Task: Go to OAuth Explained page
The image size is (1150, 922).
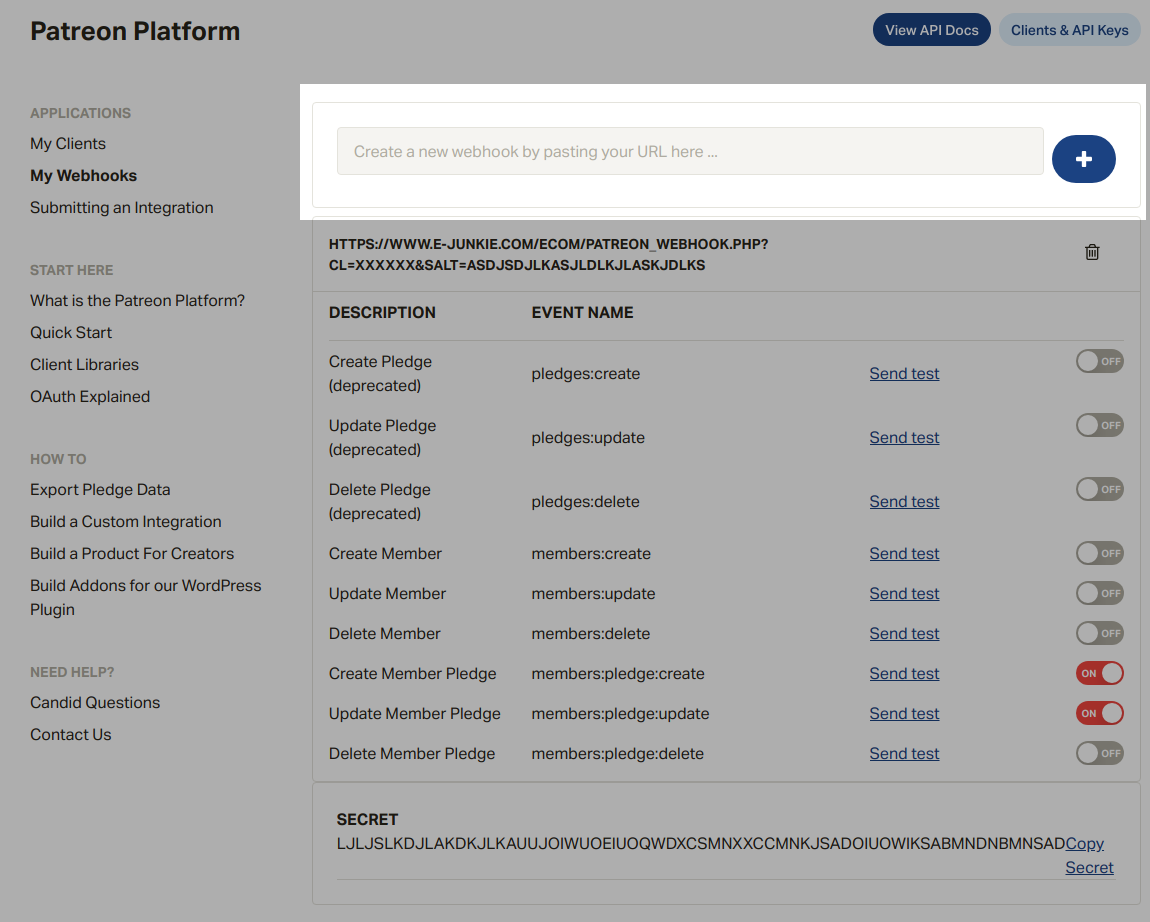Action: pos(90,397)
